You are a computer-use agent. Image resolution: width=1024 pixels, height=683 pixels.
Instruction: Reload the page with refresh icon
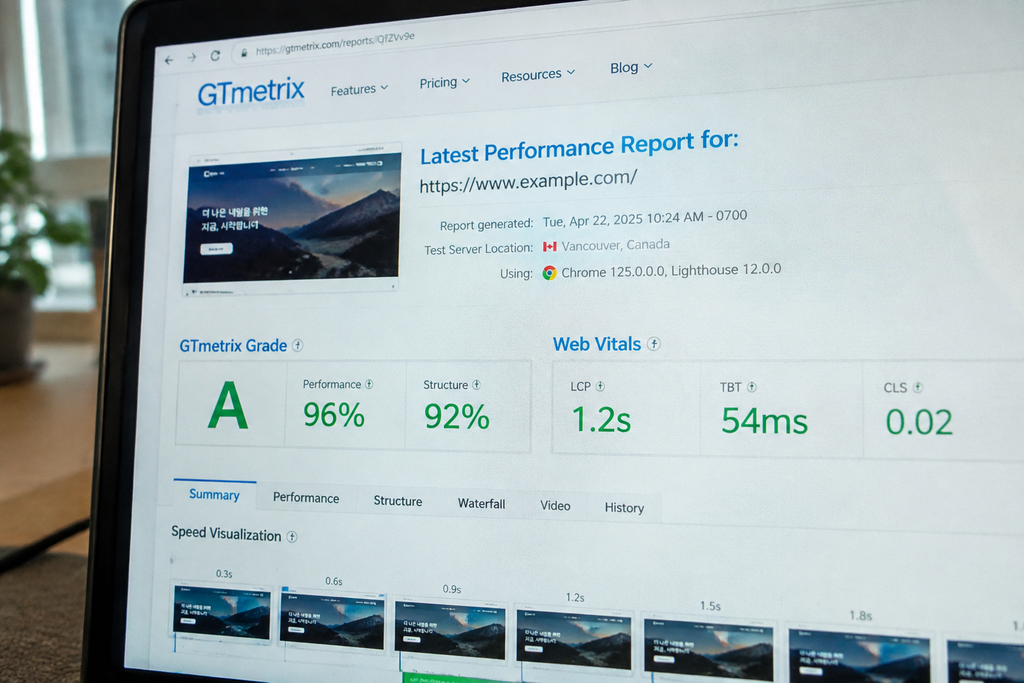point(215,56)
